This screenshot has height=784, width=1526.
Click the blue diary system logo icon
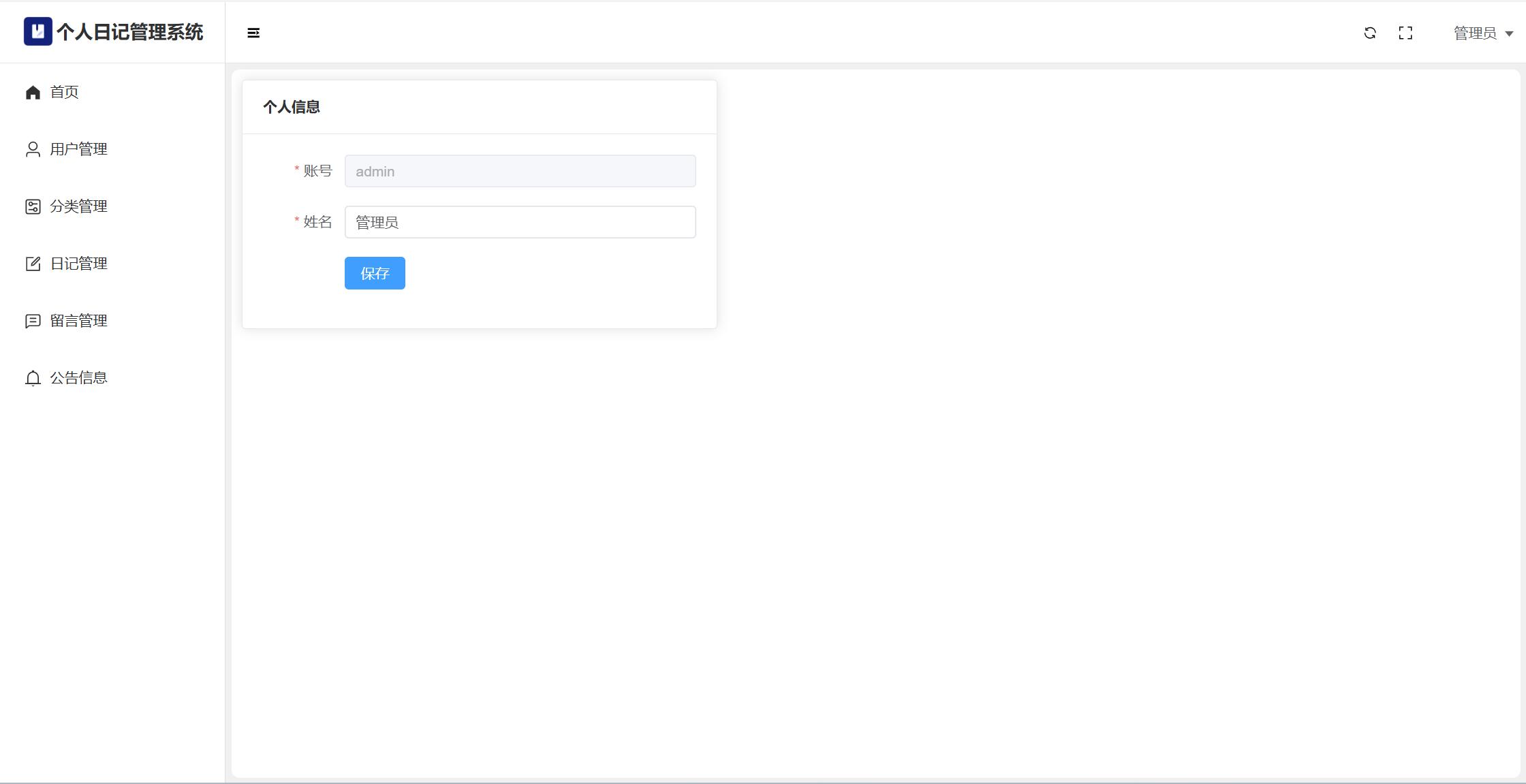(38, 31)
